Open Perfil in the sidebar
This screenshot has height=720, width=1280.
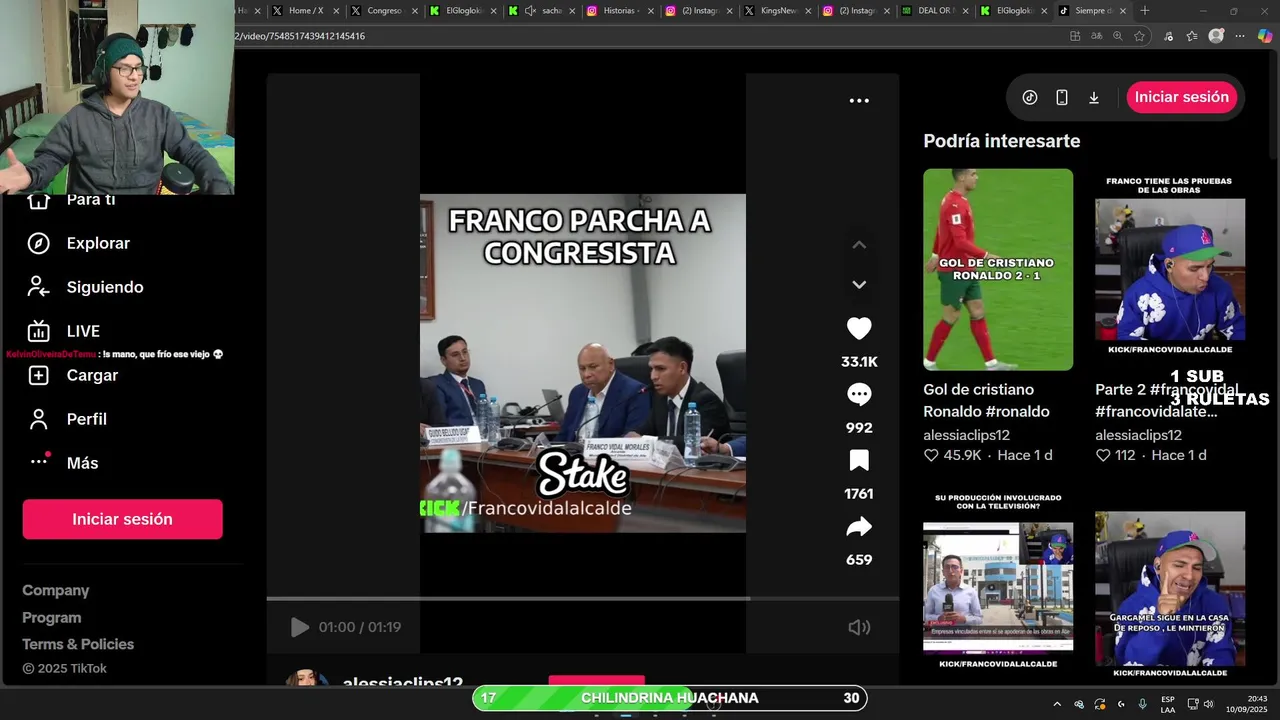pyautogui.click(x=68, y=419)
